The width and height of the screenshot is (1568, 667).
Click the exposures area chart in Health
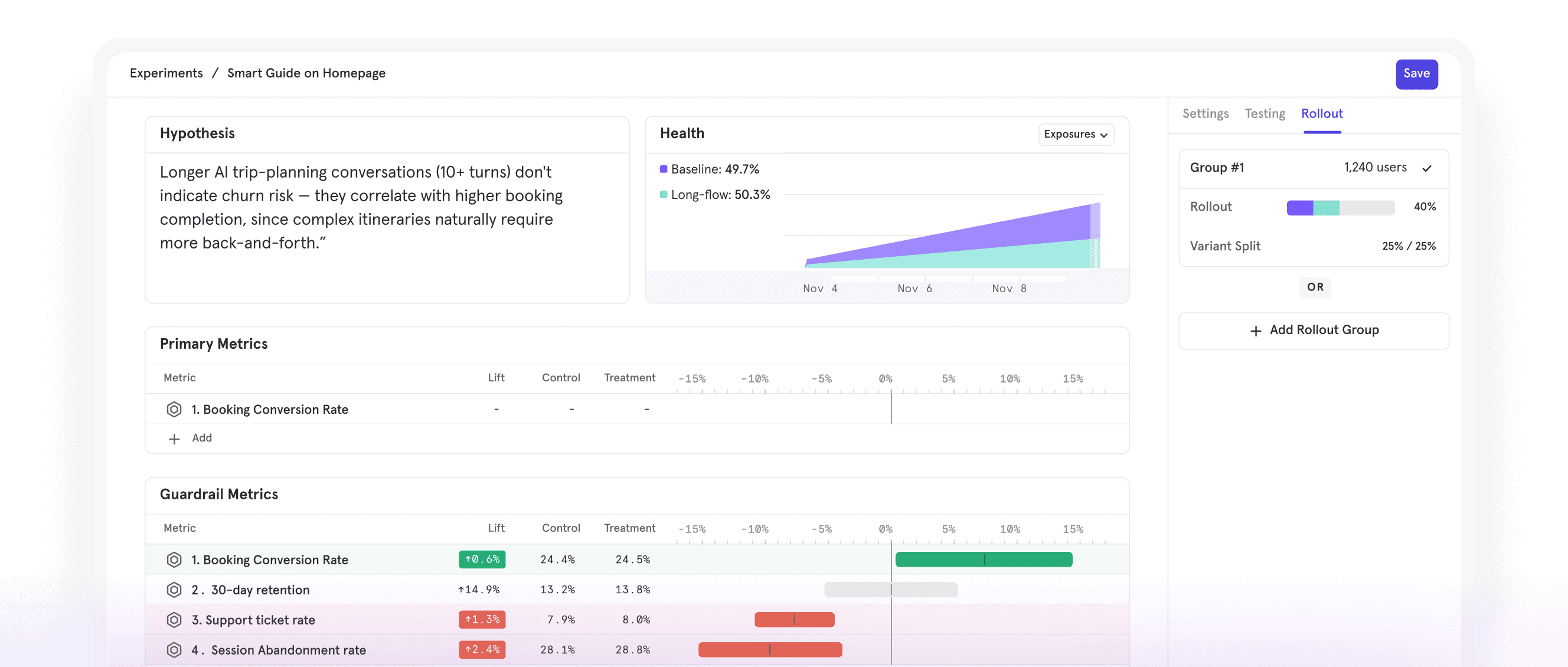coord(953,236)
